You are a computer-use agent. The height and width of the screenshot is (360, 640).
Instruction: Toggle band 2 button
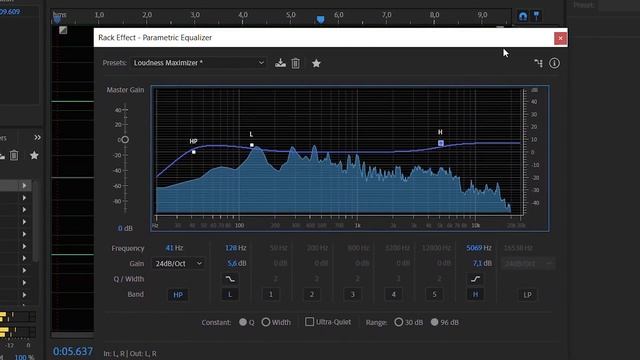(x=311, y=295)
